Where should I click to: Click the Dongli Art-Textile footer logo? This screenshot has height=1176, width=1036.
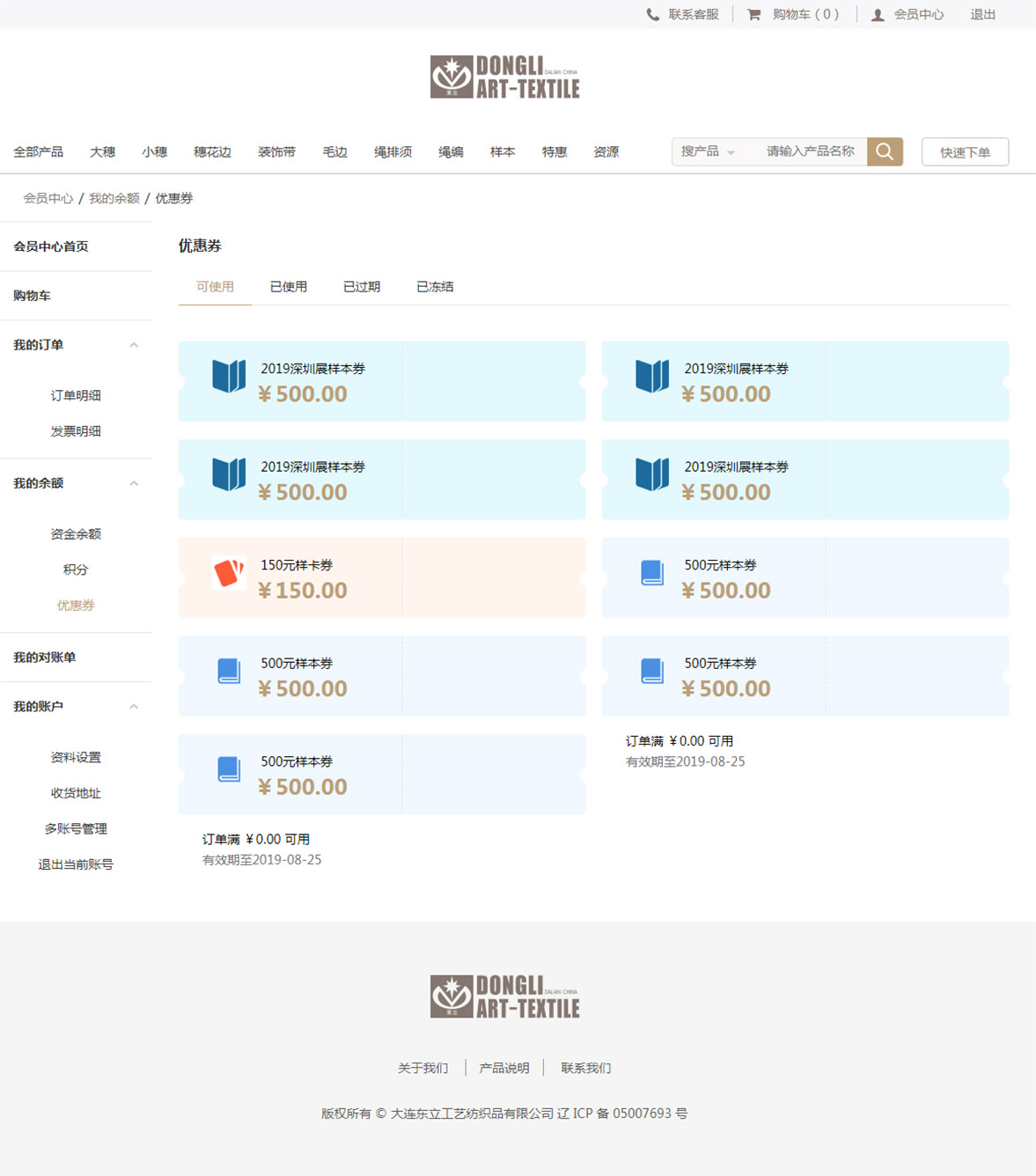pos(504,996)
